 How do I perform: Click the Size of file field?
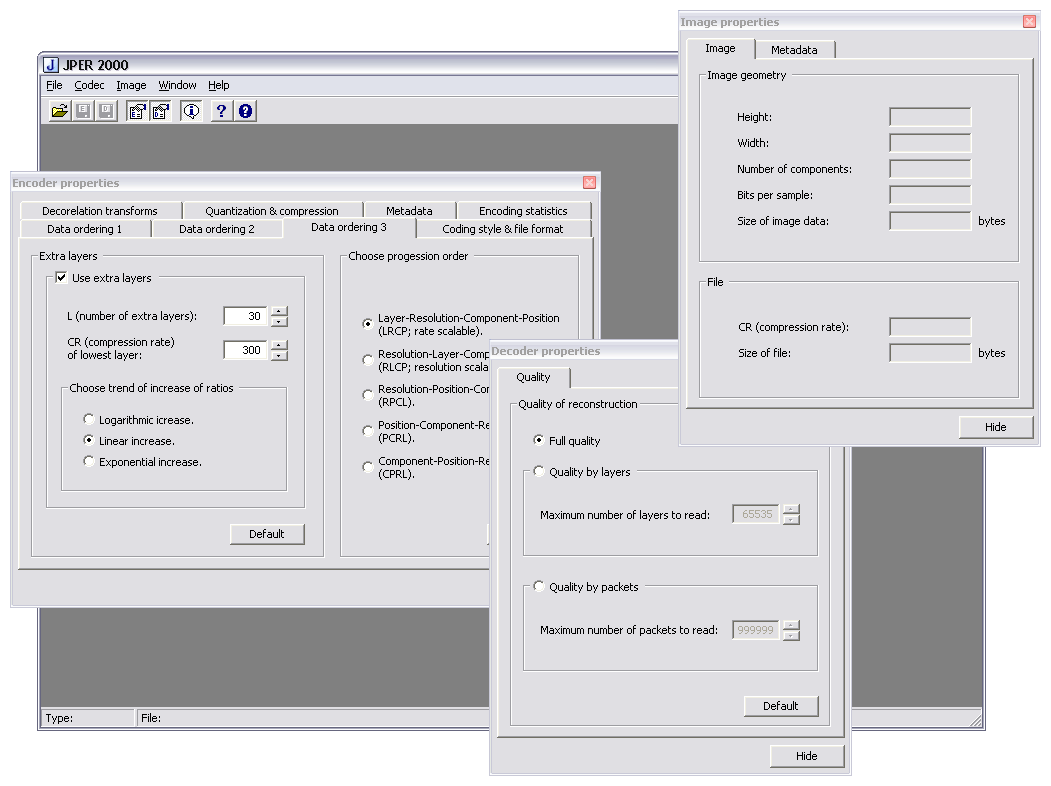click(930, 353)
